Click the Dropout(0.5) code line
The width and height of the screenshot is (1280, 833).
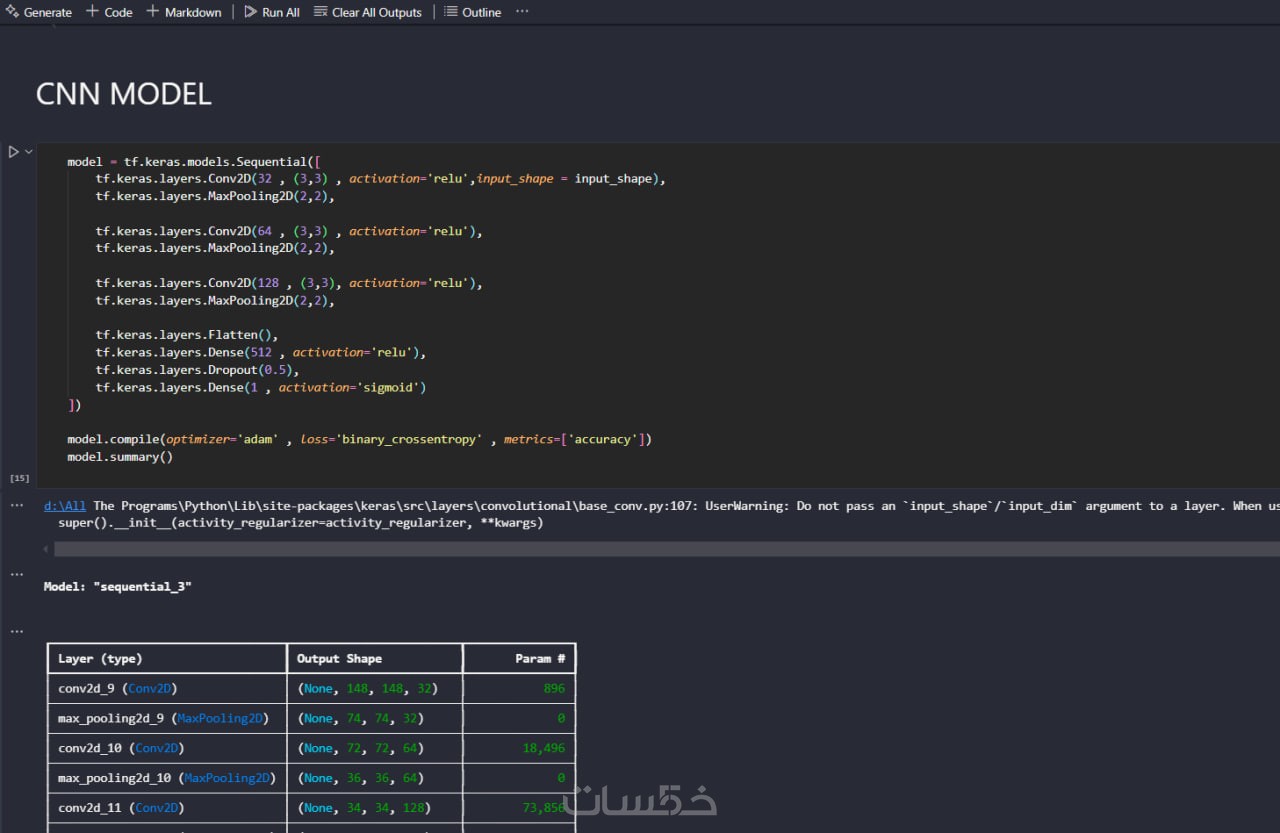click(197, 370)
